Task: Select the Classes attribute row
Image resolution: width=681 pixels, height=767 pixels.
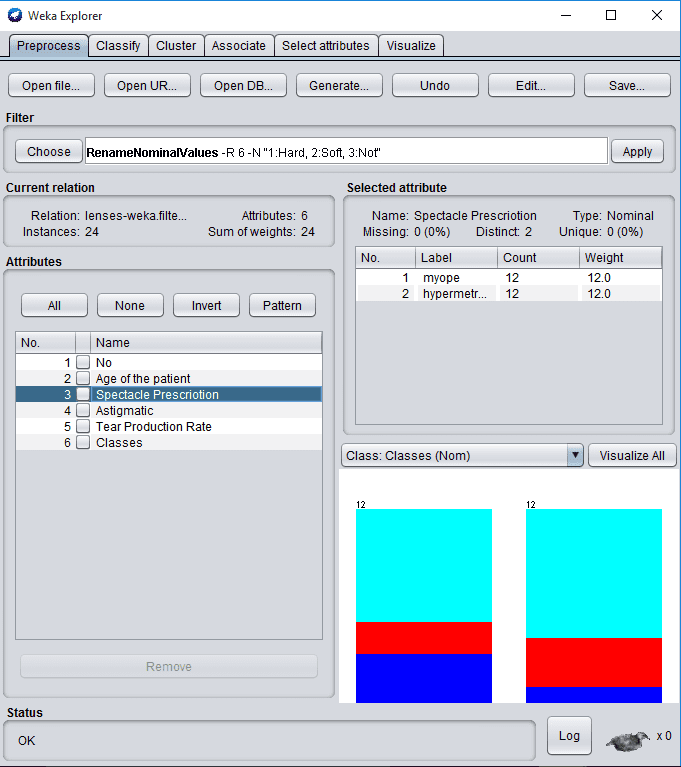Action: [169, 442]
